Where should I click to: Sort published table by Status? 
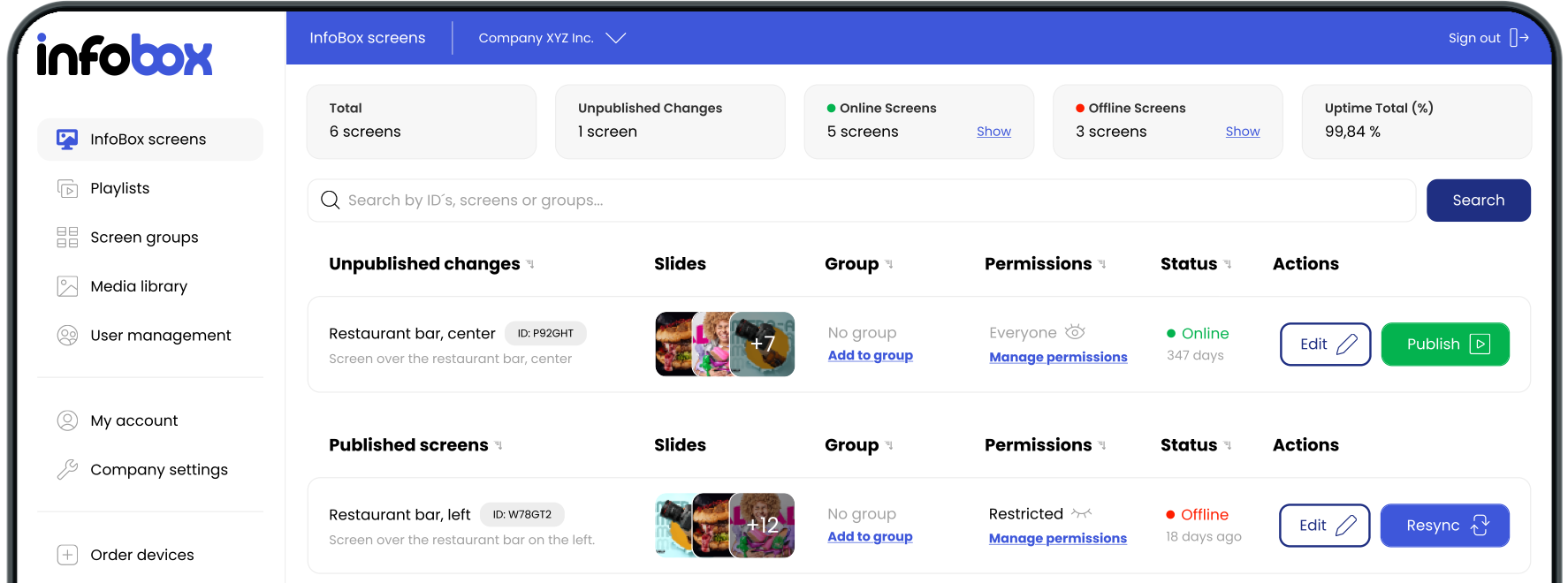pyautogui.click(x=1228, y=445)
